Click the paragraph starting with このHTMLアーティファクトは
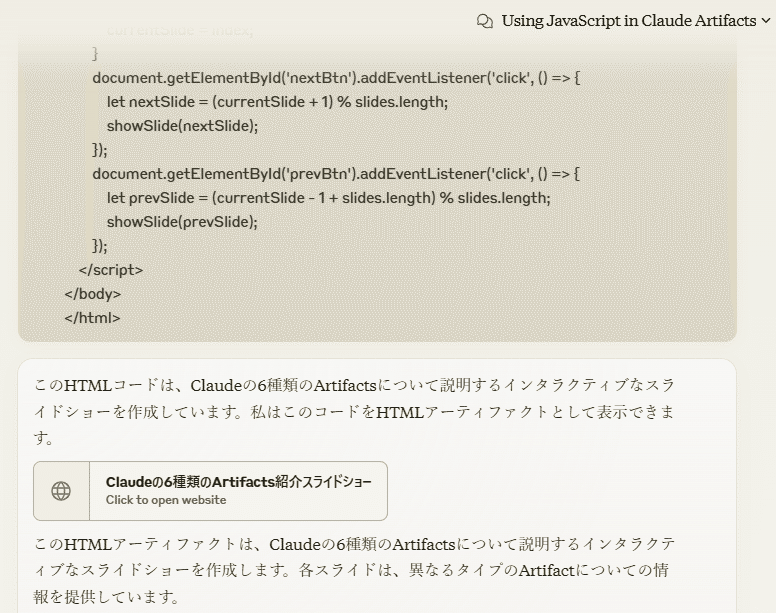Viewport: 776px width, 613px height. tap(354, 570)
